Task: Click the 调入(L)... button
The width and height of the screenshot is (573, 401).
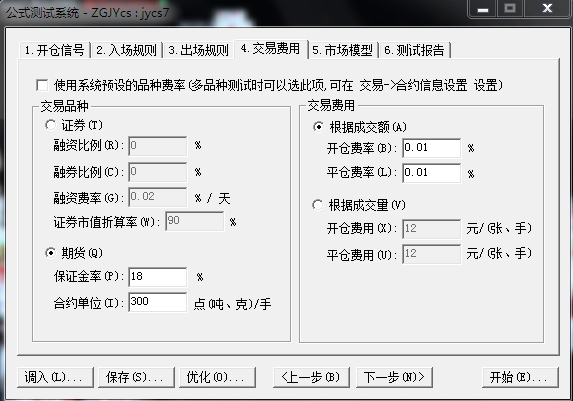Action: pos(55,377)
